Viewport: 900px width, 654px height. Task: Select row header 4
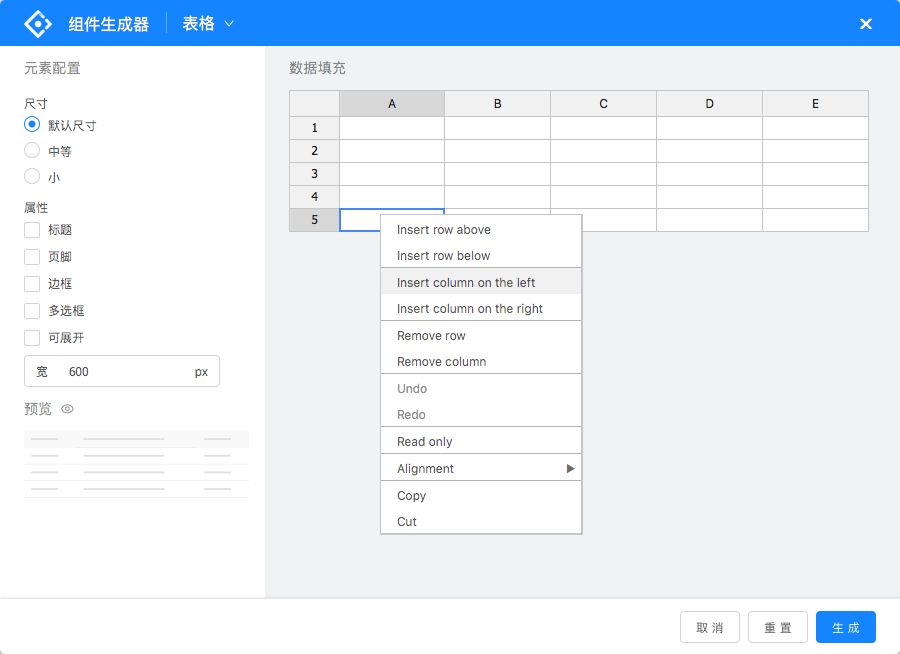coord(315,197)
